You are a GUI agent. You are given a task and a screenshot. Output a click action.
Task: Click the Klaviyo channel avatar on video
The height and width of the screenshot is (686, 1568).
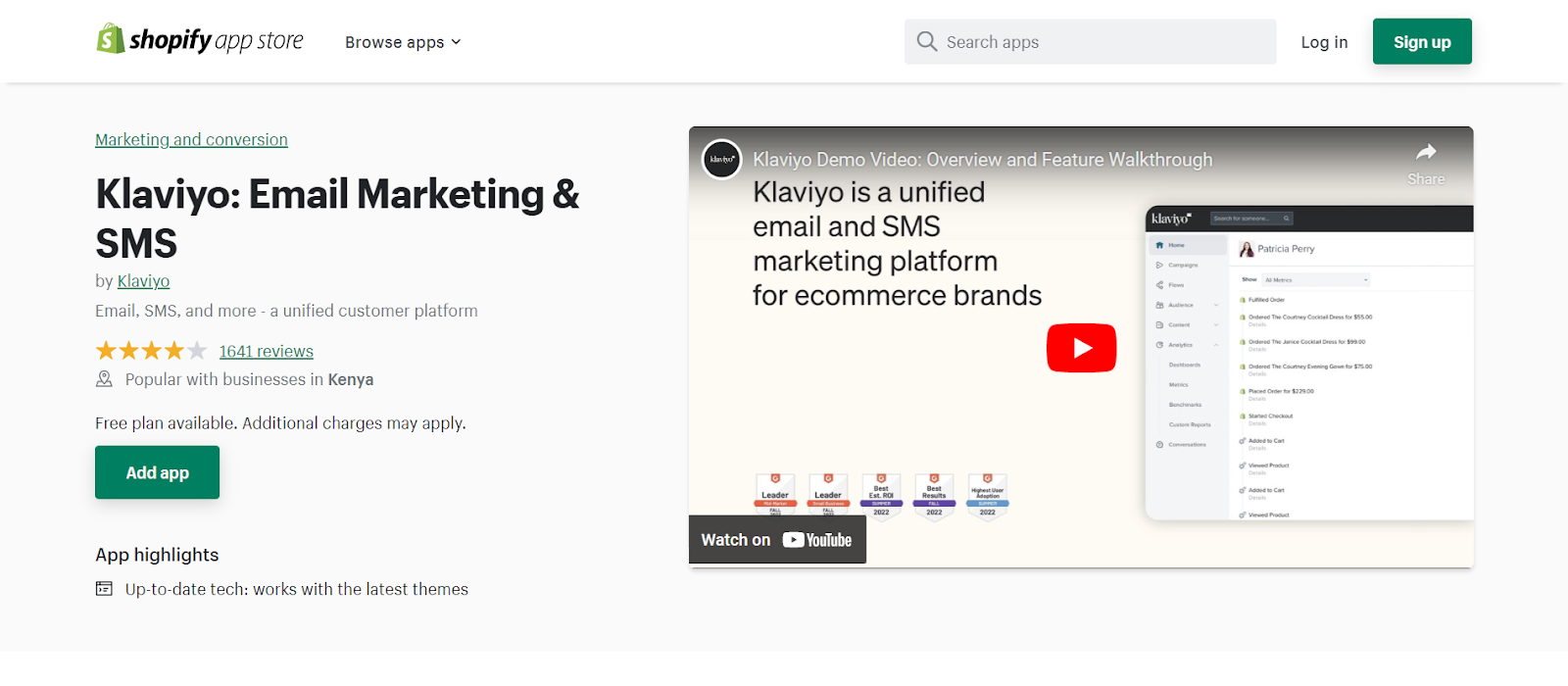[721, 159]
